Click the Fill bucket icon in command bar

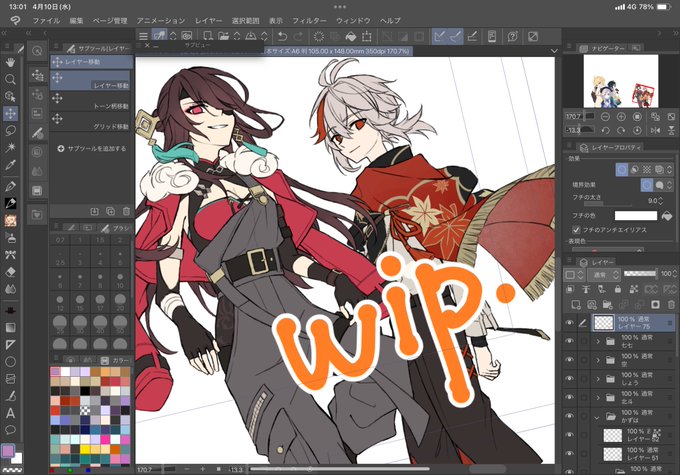(x=350, y=36)
